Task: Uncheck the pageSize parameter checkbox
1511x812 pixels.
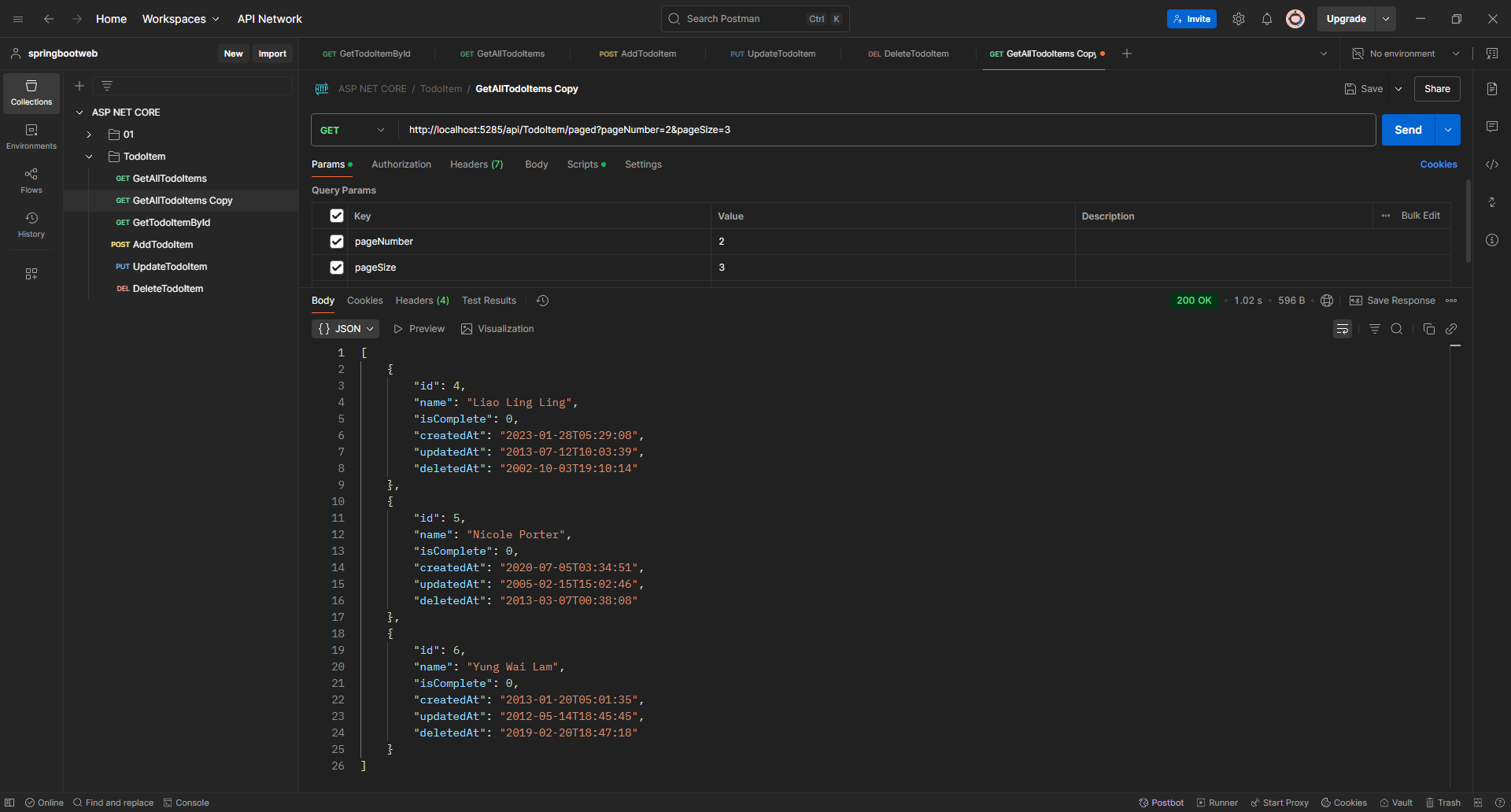Action: point(337,268)
